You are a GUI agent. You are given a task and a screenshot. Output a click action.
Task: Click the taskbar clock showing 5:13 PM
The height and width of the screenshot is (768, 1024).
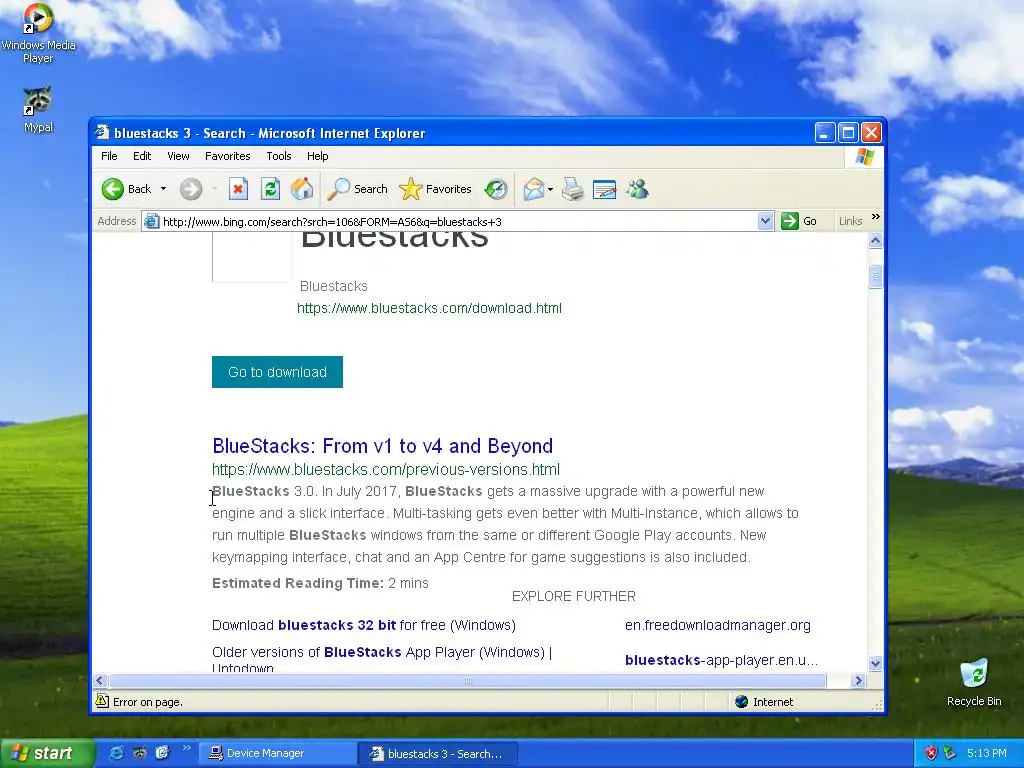coord(986,753)
